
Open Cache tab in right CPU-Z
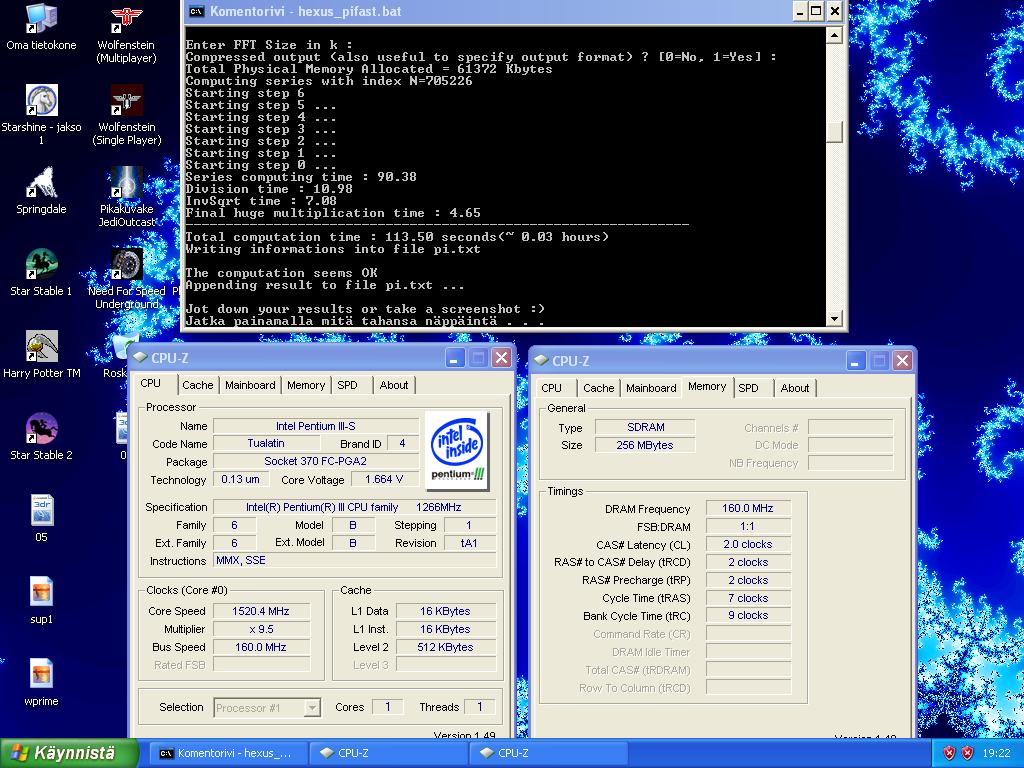tap(598, 388)
